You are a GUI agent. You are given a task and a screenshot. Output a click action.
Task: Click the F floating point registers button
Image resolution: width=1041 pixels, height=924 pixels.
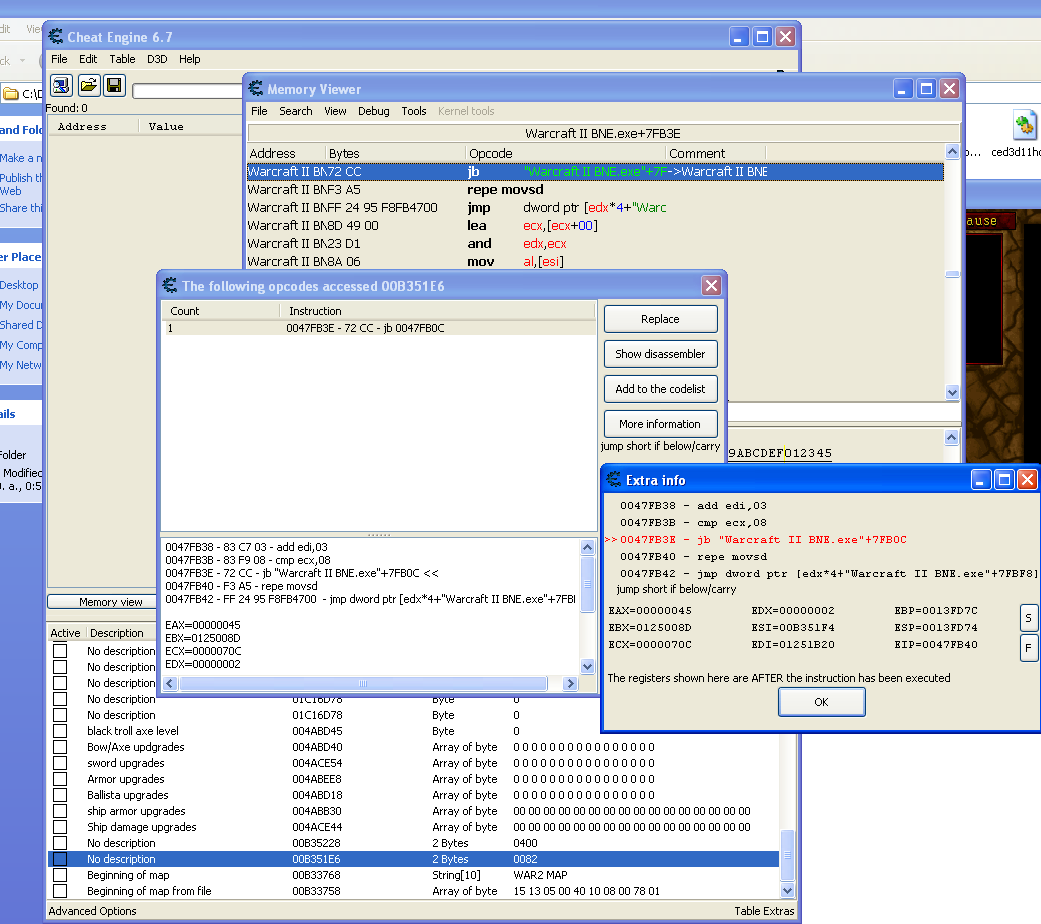click(1027, 649)
